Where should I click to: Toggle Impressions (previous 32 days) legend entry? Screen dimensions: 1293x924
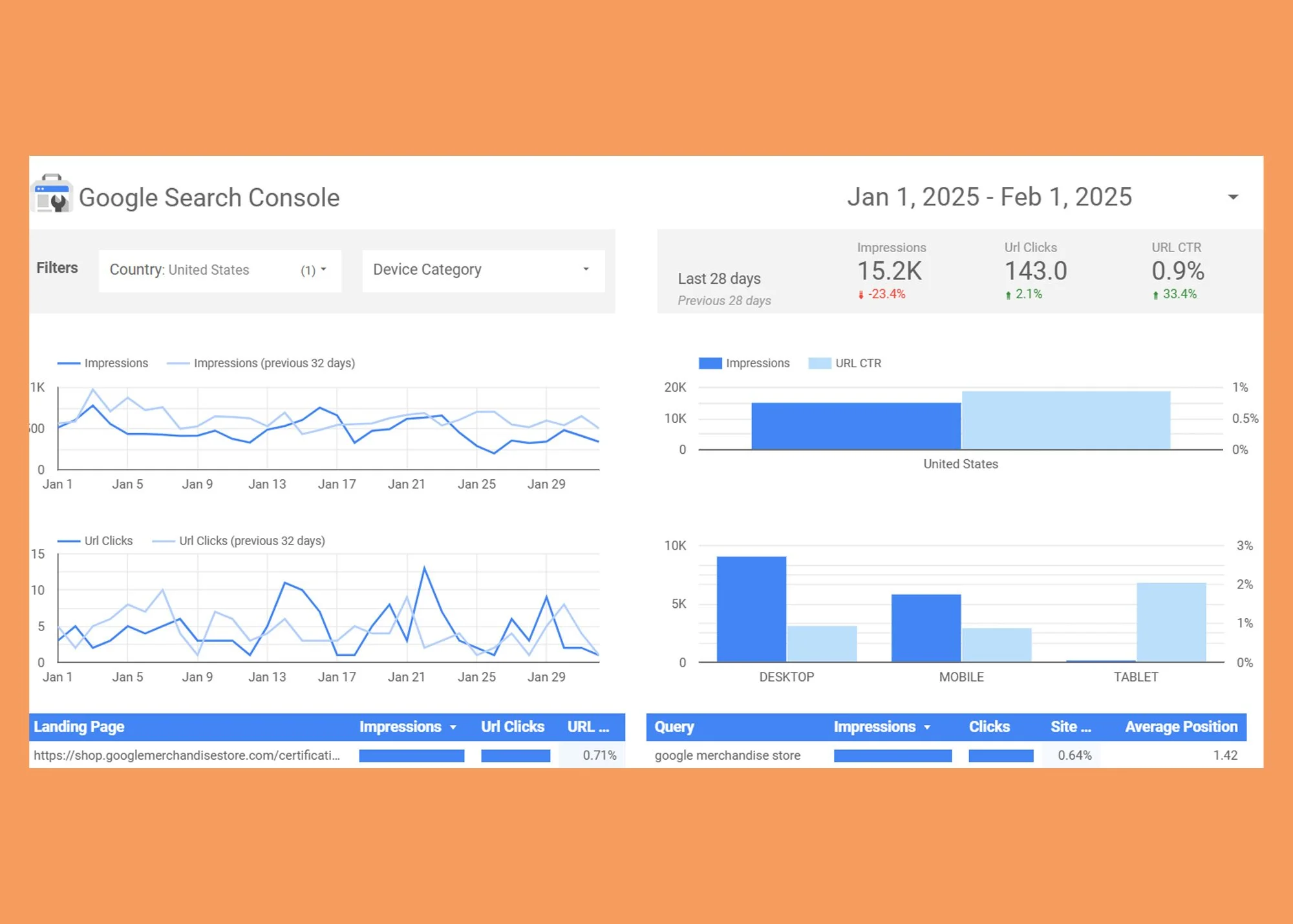(261, 363)
